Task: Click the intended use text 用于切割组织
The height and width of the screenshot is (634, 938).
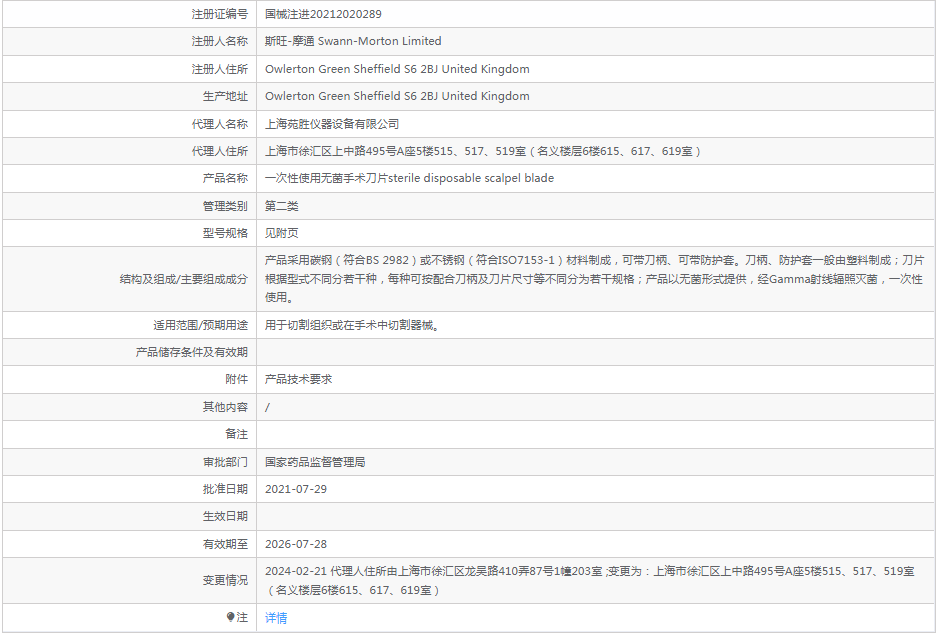Action: coord(351,325)
